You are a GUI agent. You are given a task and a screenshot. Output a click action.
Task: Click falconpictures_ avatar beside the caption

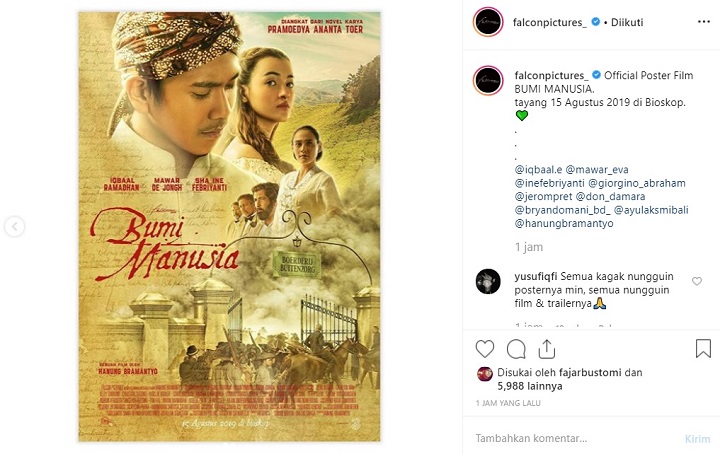(488, 80)
